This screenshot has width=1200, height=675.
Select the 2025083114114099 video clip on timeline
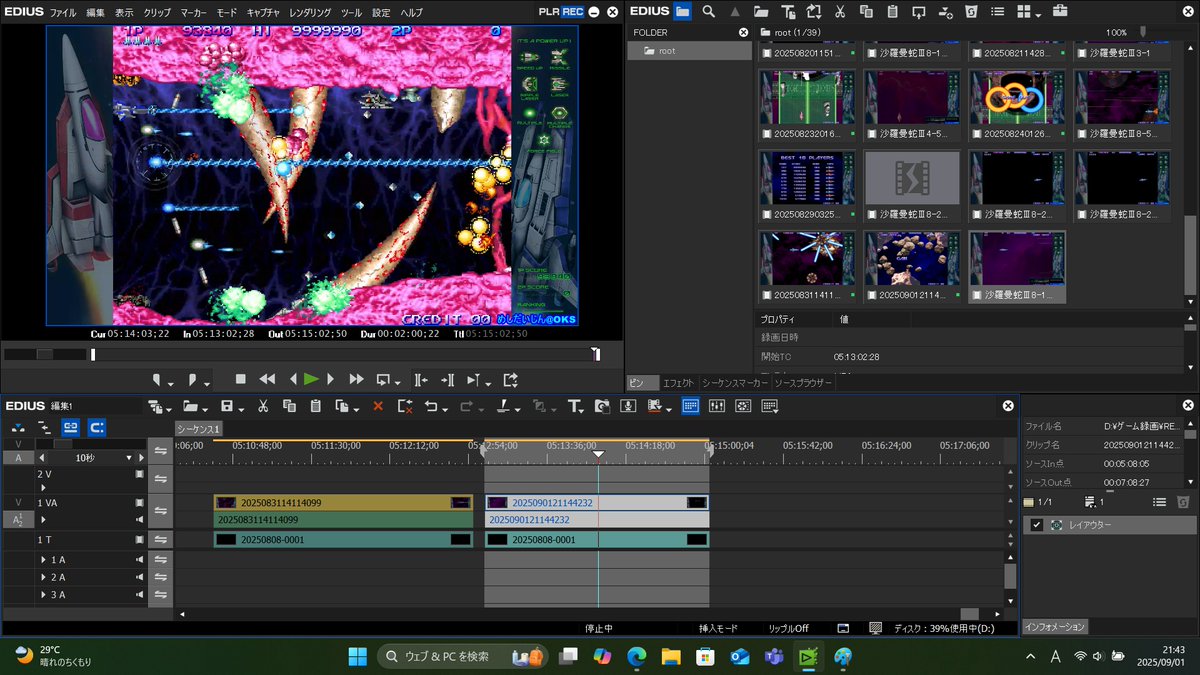coord(343,502)
